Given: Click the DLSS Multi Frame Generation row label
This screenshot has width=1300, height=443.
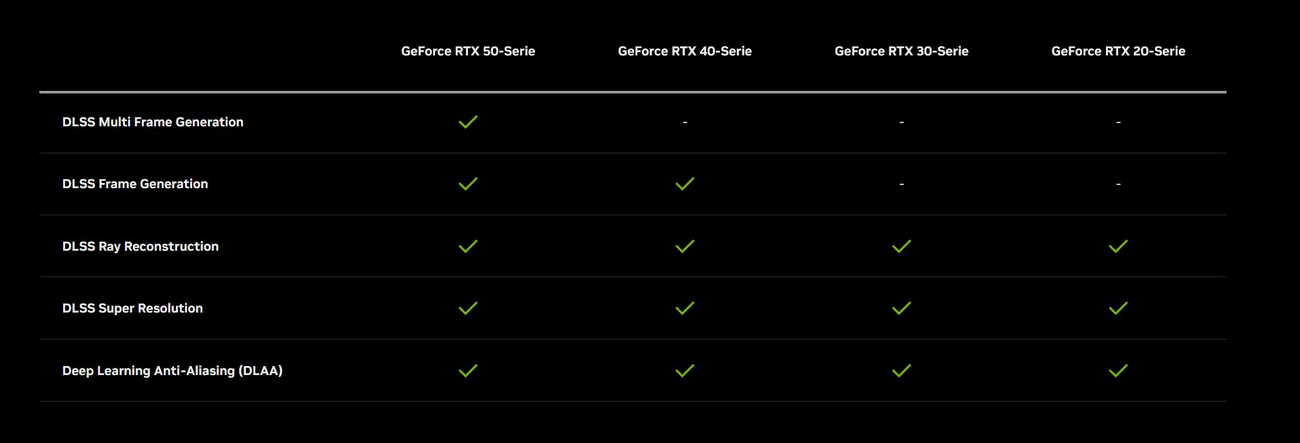Looking at the screenshot, I should coord(153,122).
